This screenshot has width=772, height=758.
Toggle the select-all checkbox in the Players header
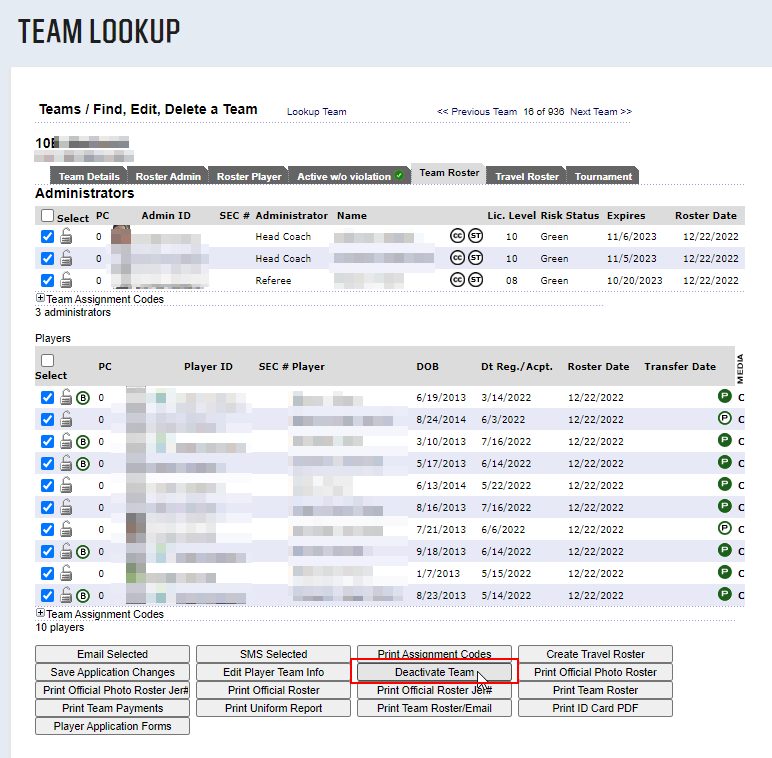click(47, 361)
